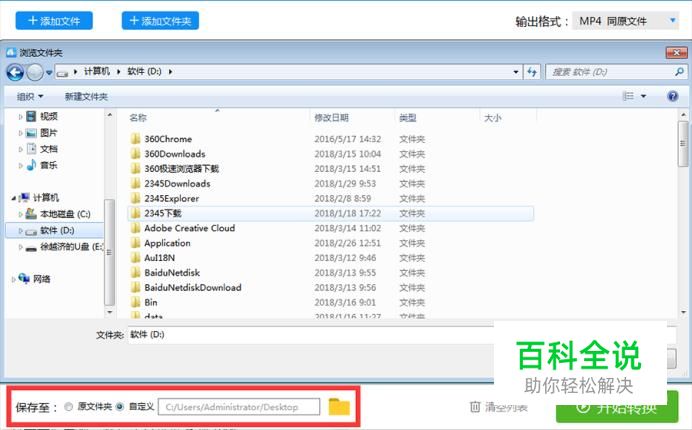692x430 pixels.
Task: Select the AuI18N folder icon
Action: click(135, 257)
